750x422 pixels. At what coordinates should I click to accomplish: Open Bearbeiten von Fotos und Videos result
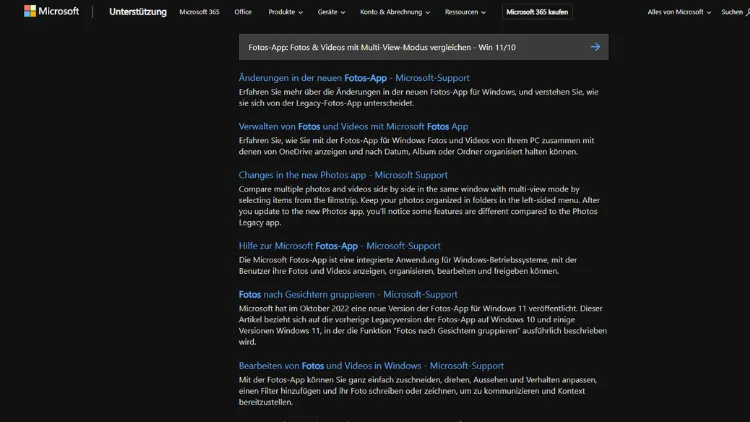371,366
